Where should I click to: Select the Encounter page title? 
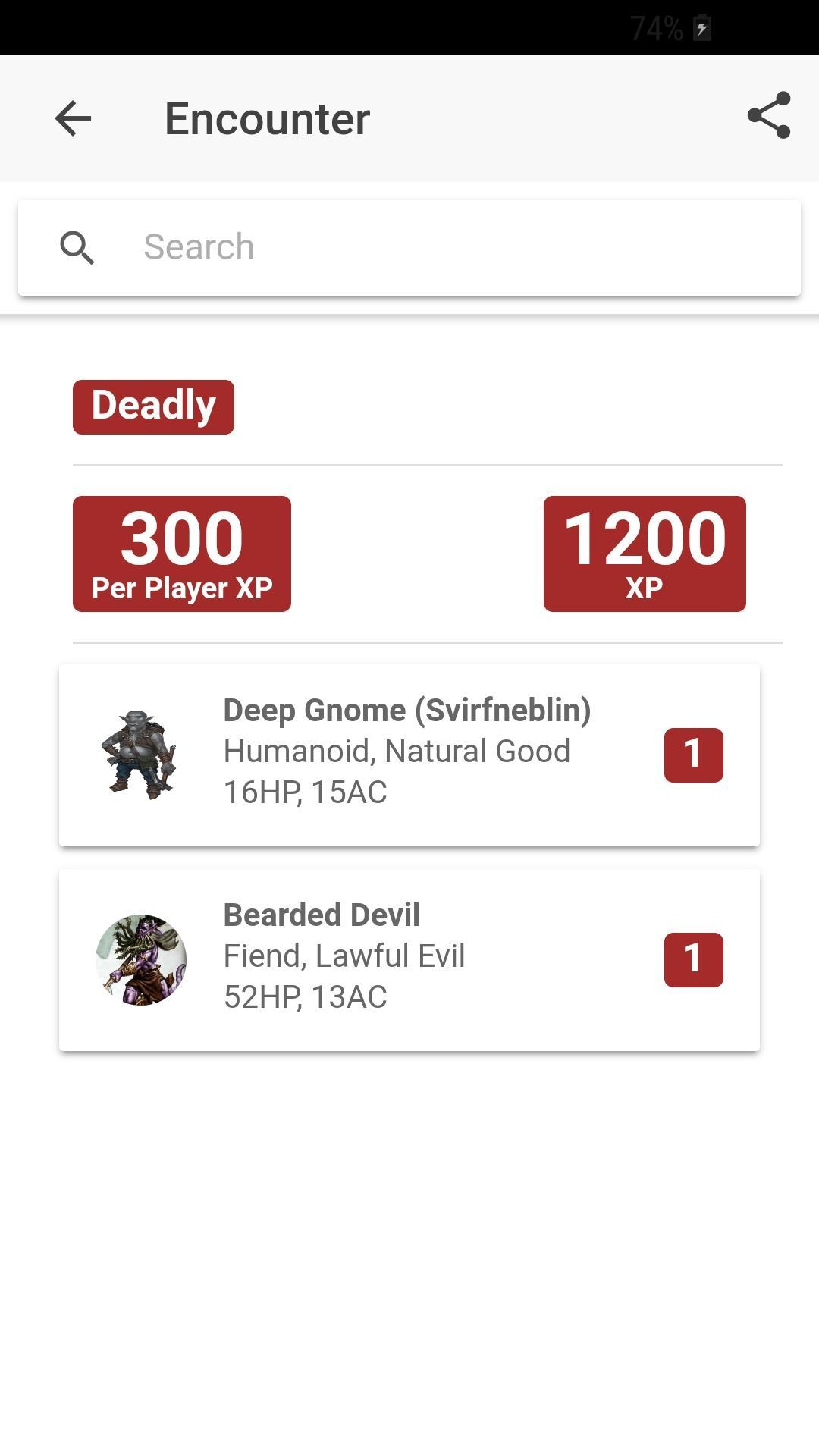pyautogui.click(x=267, y=119)
